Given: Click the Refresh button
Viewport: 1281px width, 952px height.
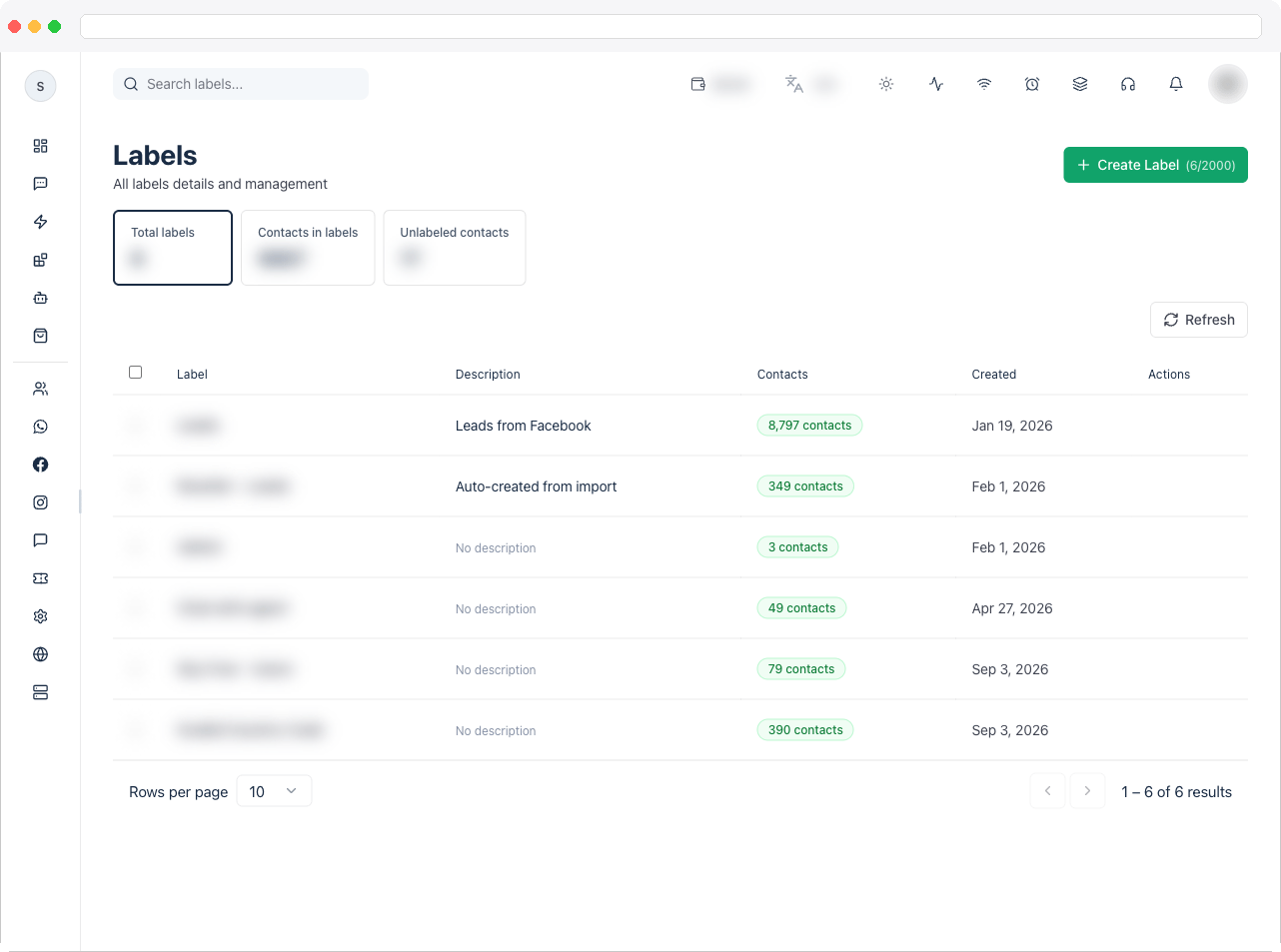Looking at the screenshot, I should [1199, 320].
